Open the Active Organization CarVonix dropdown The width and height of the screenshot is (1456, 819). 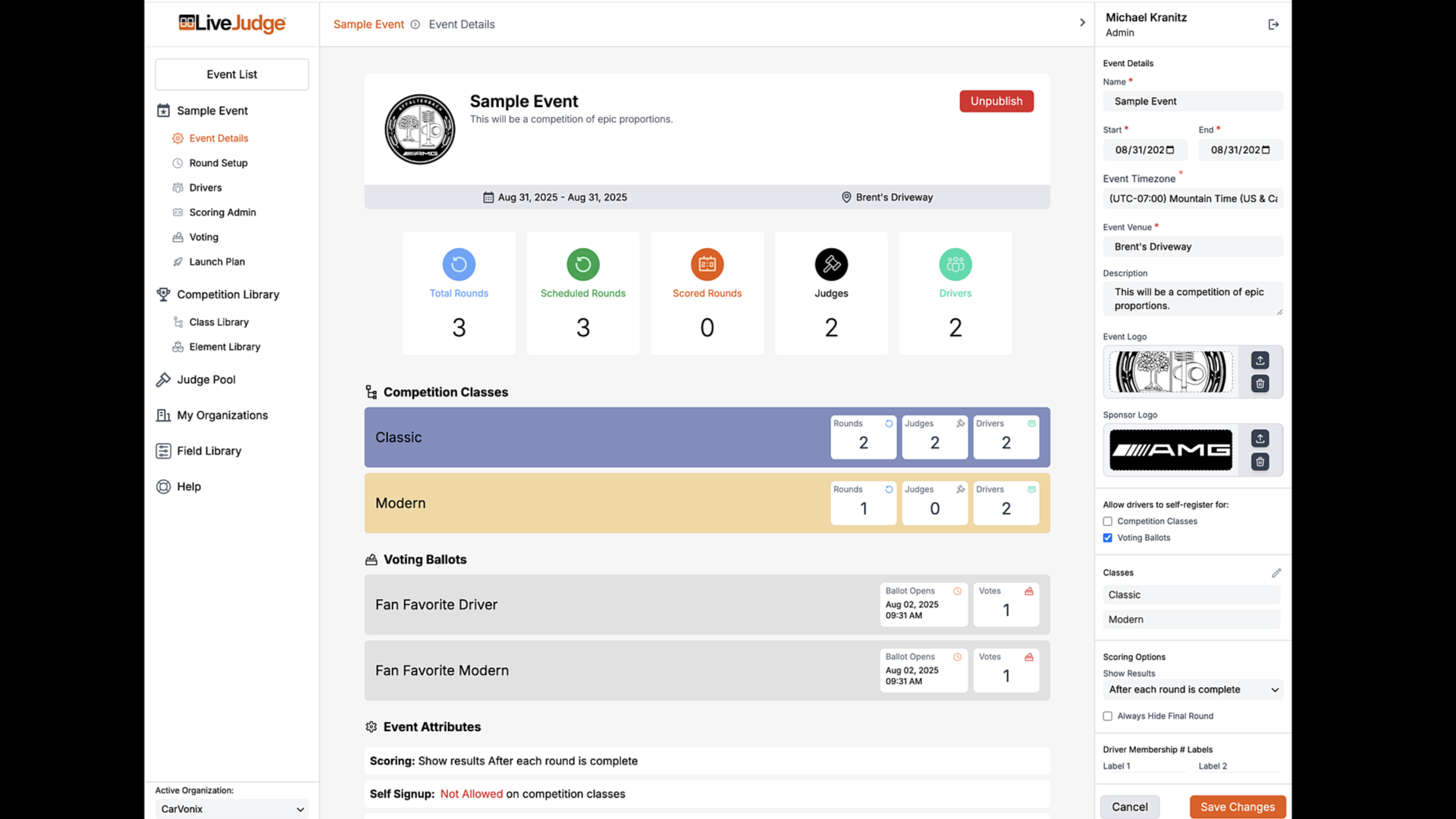click(x=232, y=809)
